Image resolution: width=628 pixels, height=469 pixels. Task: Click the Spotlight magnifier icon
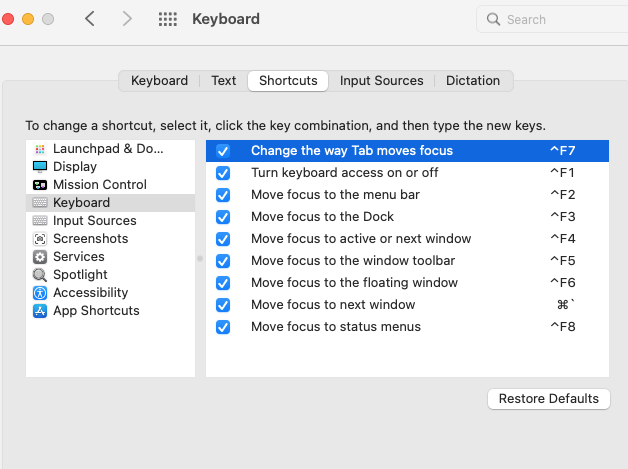[40, 275]
